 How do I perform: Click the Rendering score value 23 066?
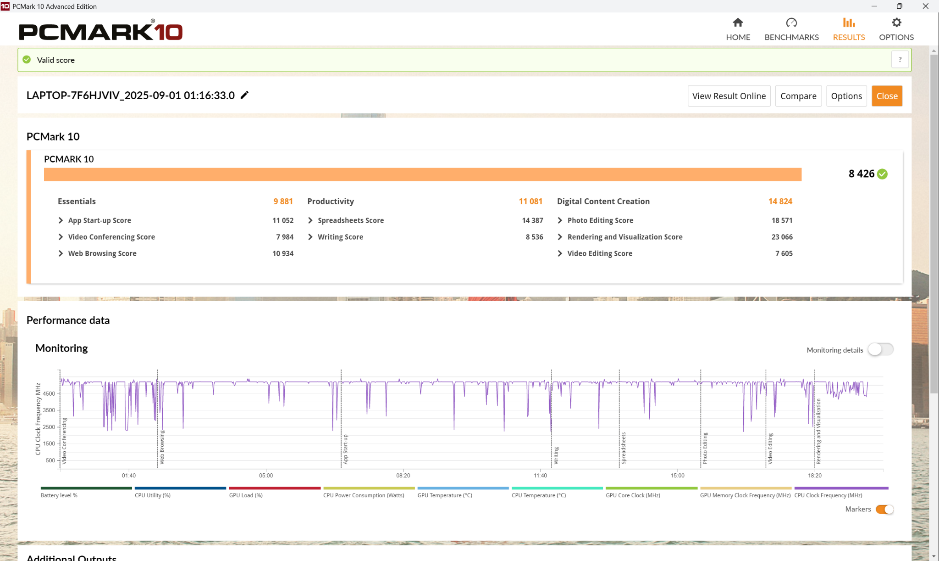click(x=782, y=237)
